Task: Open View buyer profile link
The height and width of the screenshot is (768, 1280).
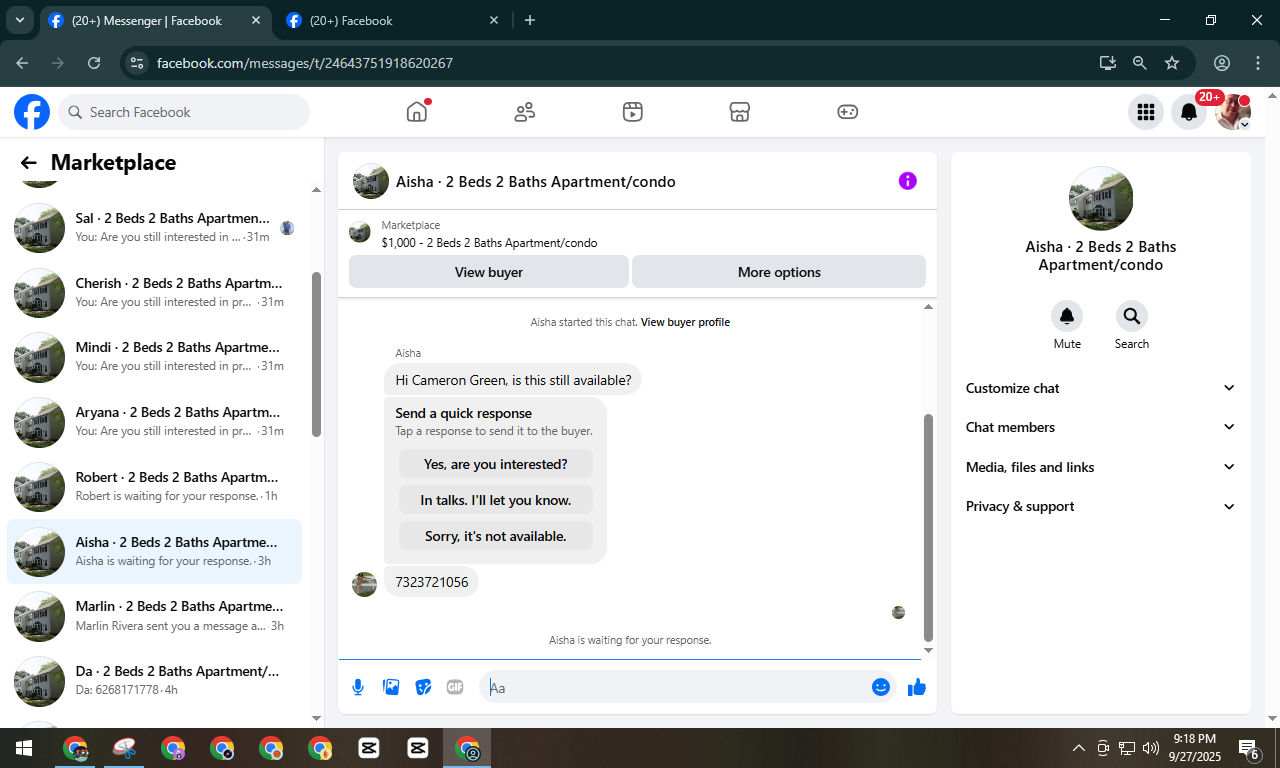Action: tap(685, 322)
